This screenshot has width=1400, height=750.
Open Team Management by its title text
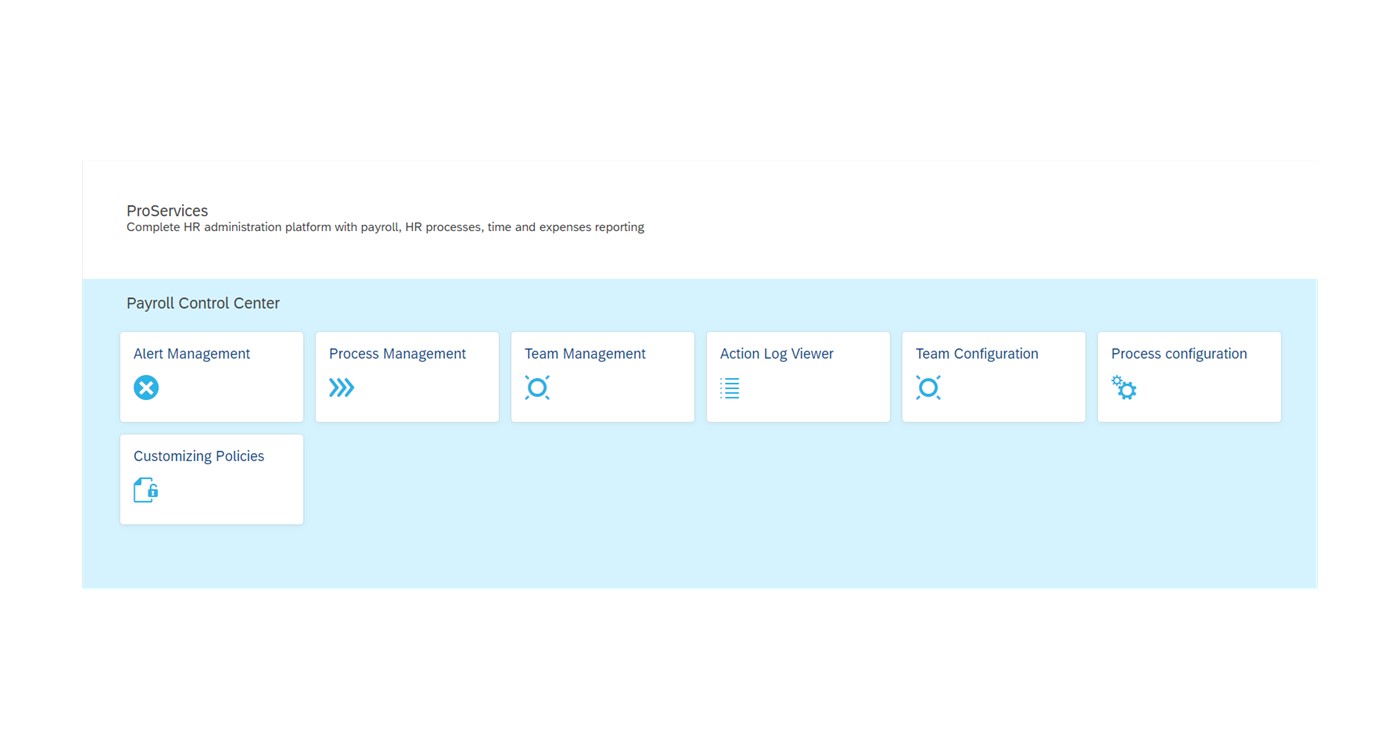pos(585,354)
